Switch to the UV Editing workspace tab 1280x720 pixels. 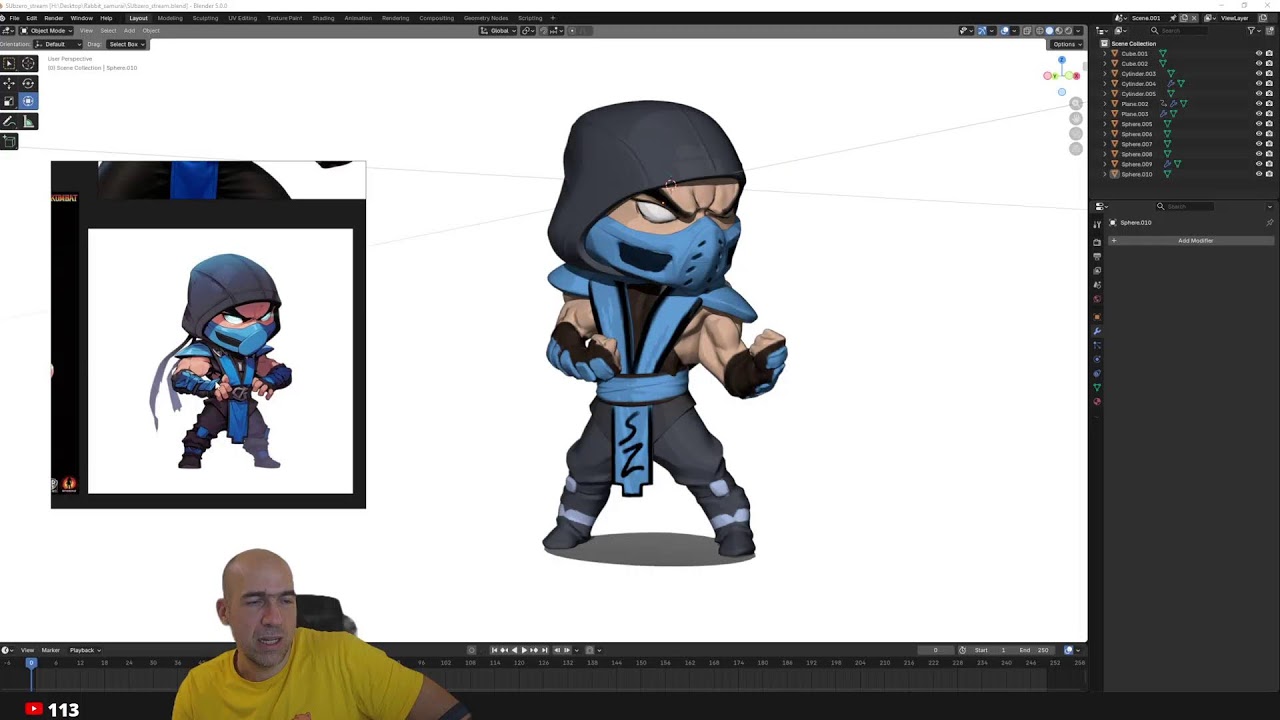pos(242,18)
